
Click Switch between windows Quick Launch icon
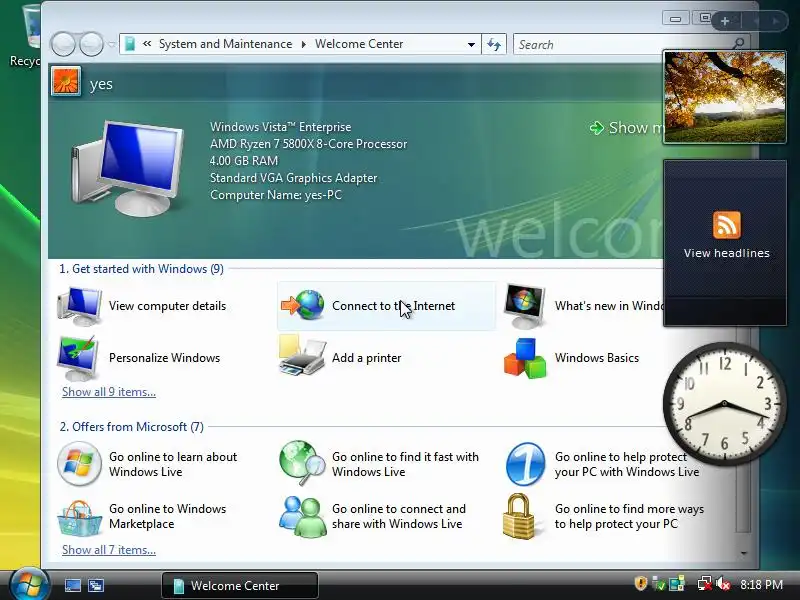tap(96, 585)
